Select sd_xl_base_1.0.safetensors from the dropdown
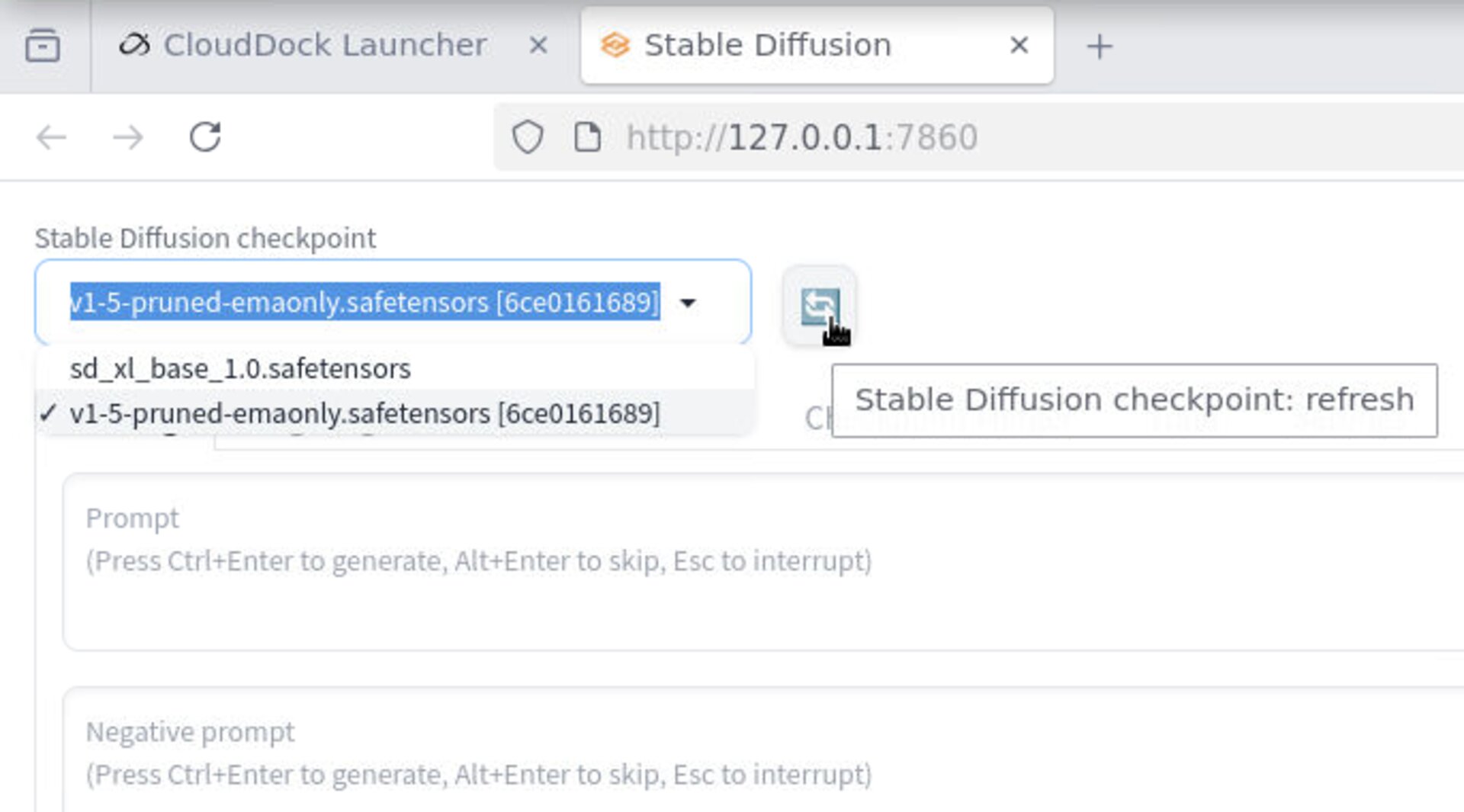This screenshot has height=812, width=1464. click(241, 368)
